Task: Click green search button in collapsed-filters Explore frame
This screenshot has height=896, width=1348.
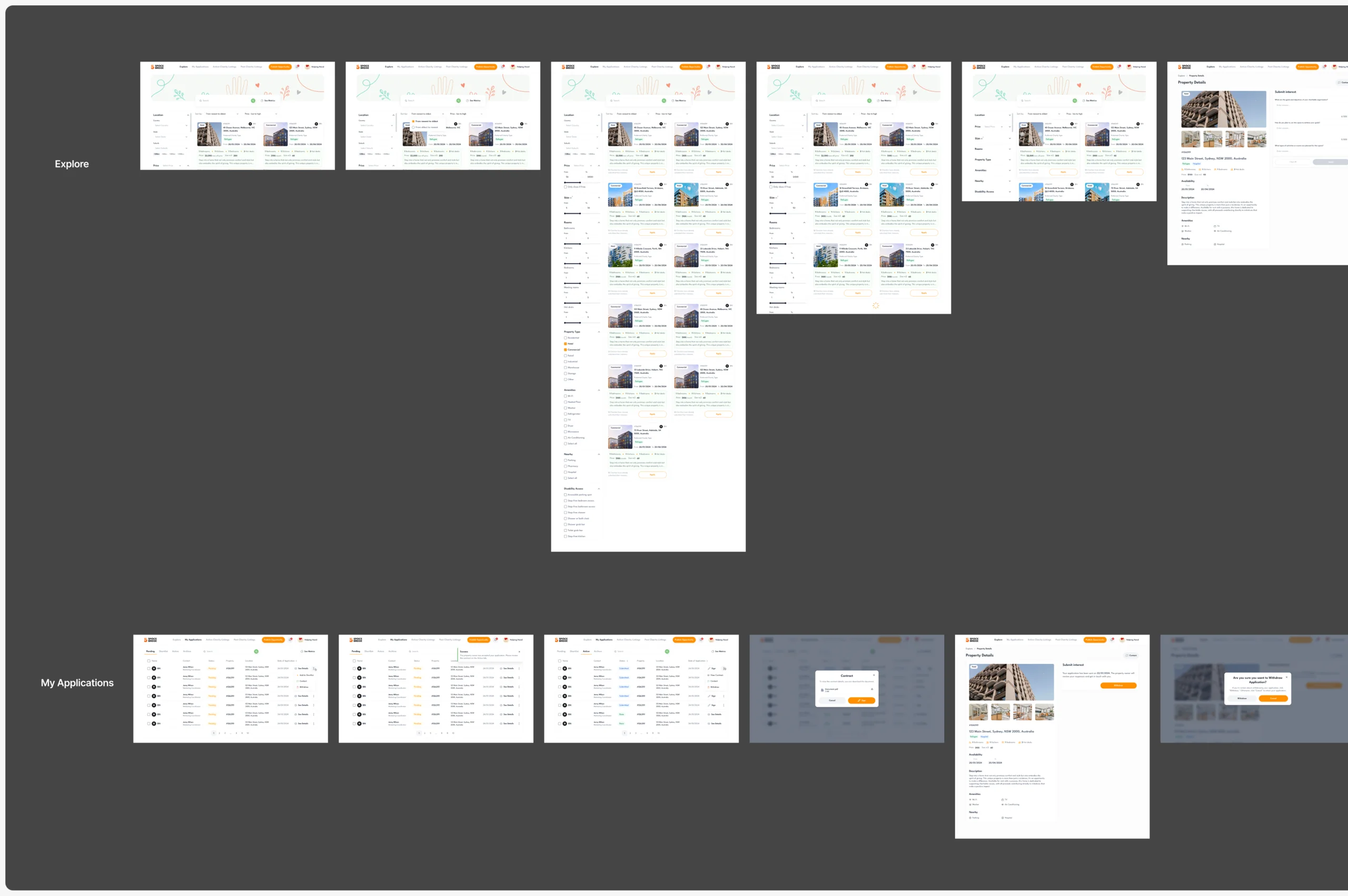Action: point(1075,101)
